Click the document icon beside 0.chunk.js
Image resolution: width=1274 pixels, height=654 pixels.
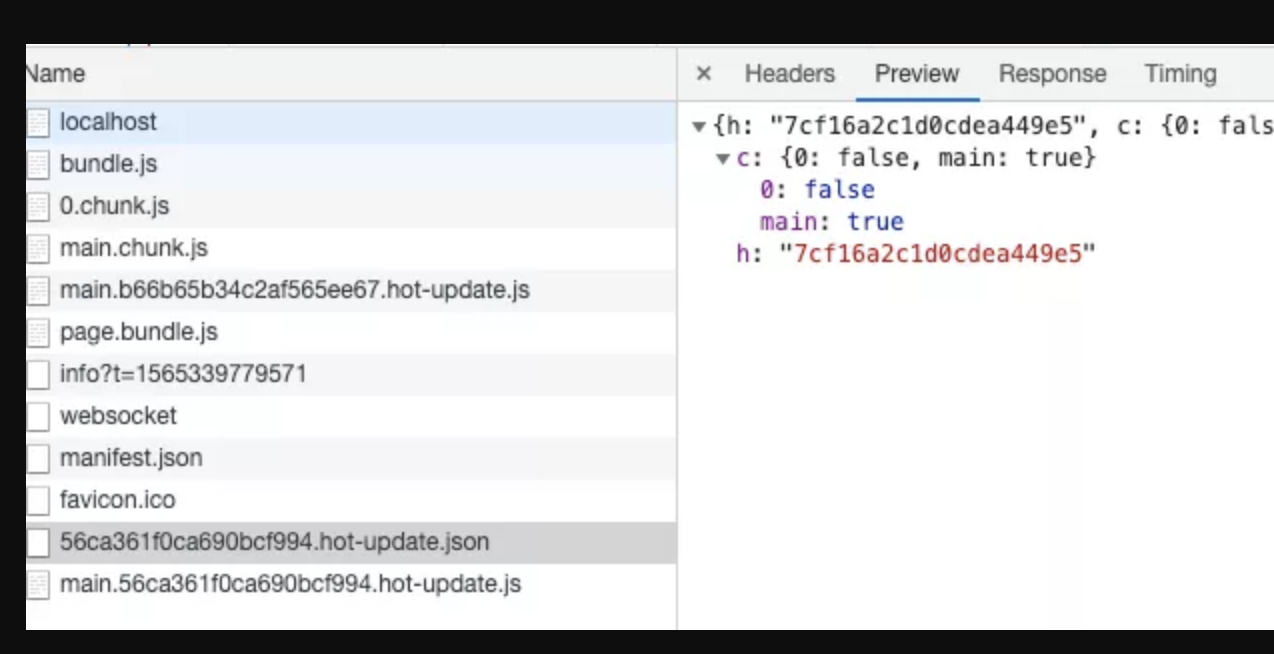[38, 207]
